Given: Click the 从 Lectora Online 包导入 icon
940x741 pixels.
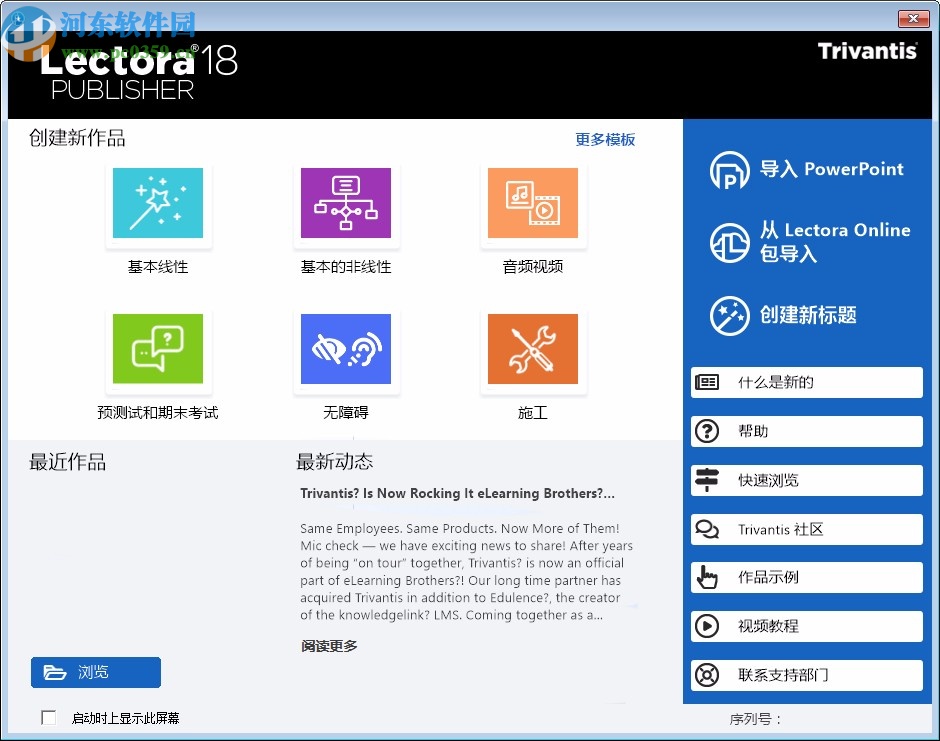Looking at the screenshot, I should (x=728, y=242).
